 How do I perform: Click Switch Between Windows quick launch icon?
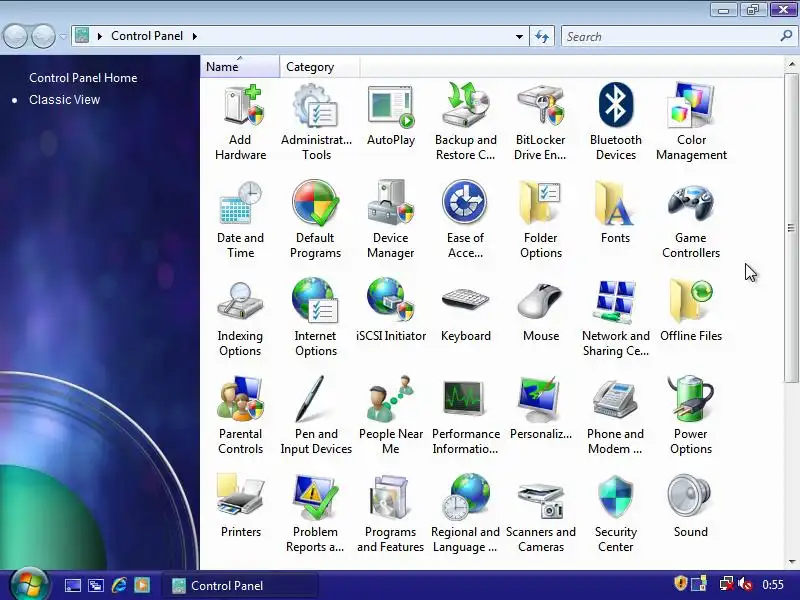(95, 586)
